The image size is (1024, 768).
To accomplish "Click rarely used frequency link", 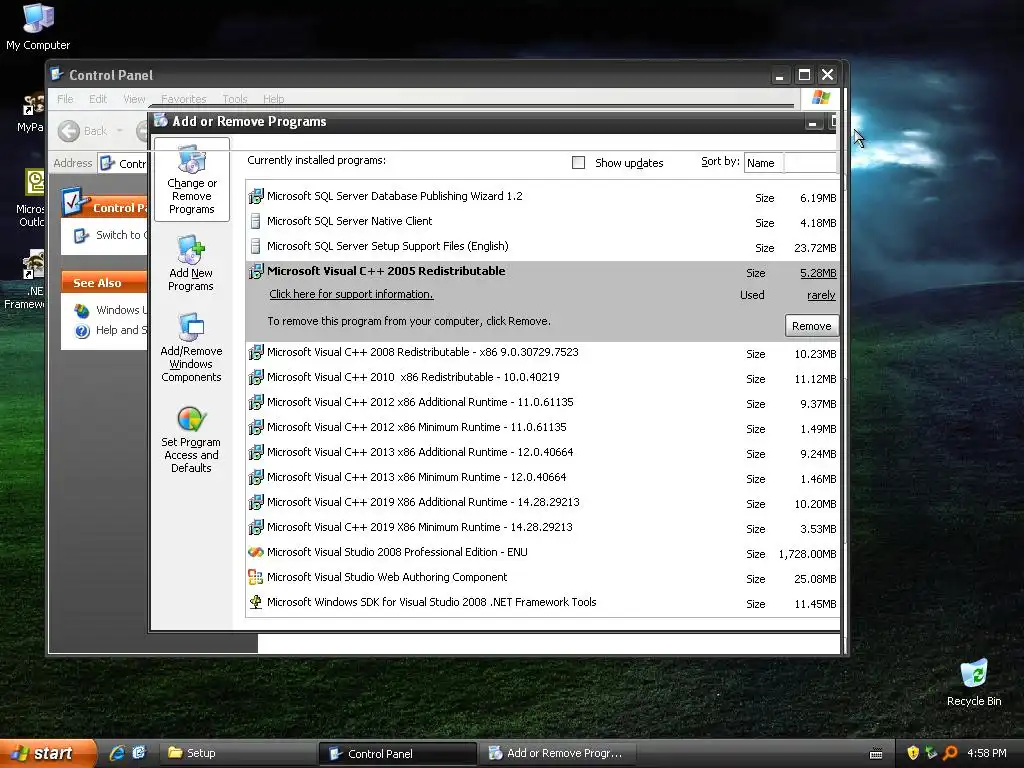I will pyautogui.click(x=821, y=295).
